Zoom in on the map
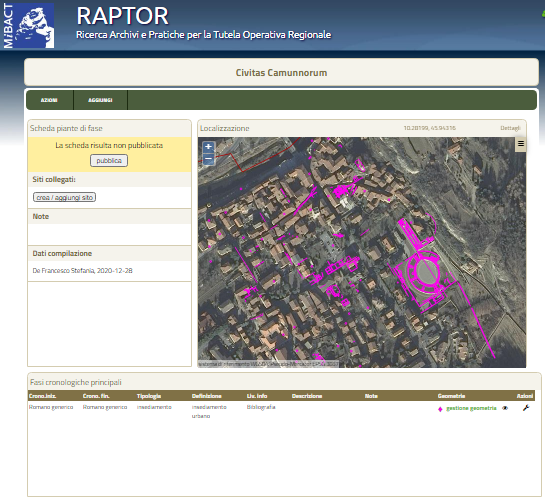 208,147
